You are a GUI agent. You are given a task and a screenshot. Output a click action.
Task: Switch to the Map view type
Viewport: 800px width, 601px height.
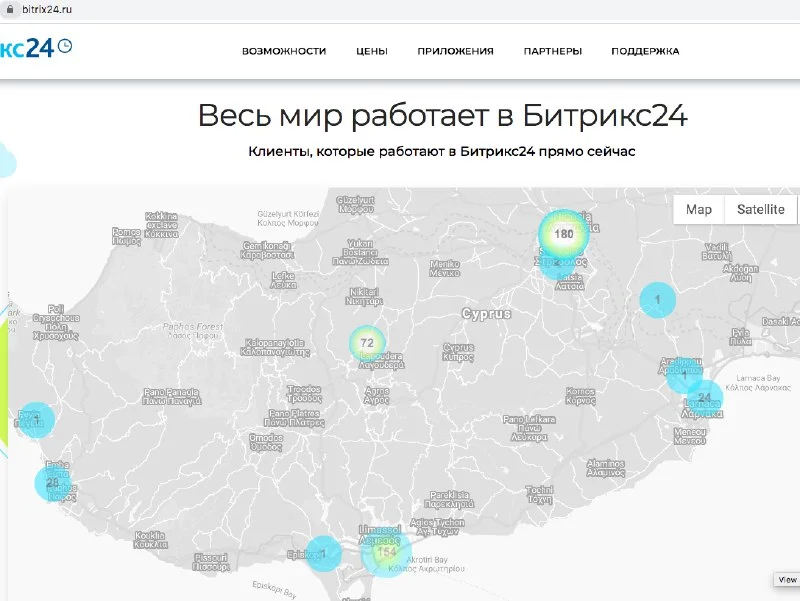[699, 209]
